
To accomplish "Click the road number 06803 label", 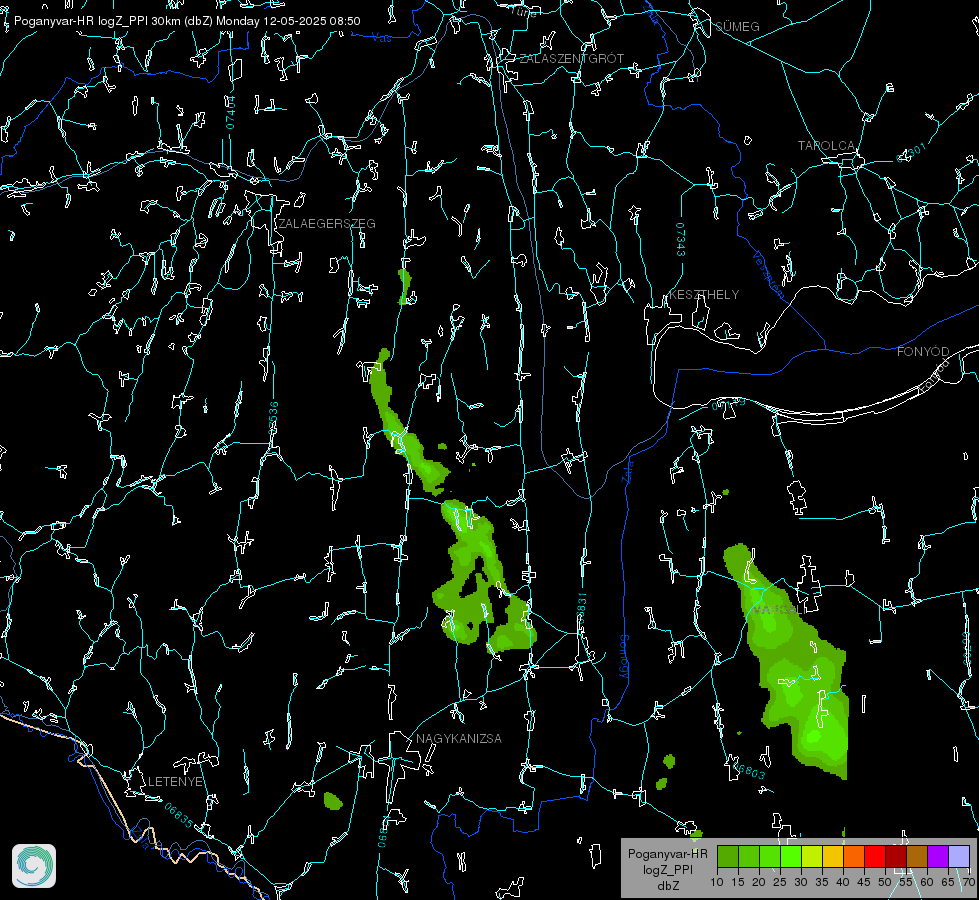I will [x=749, y=771].
